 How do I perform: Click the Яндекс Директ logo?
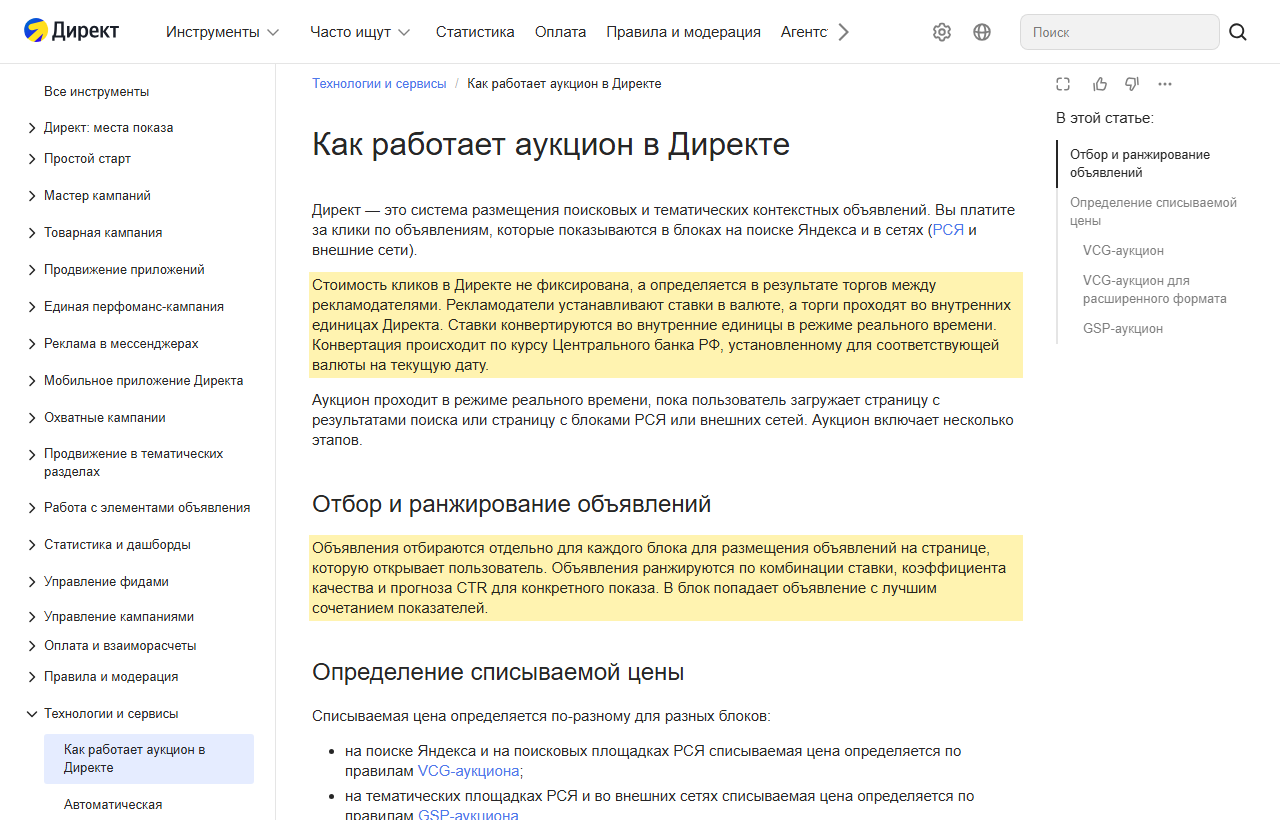tap(71, 31)
